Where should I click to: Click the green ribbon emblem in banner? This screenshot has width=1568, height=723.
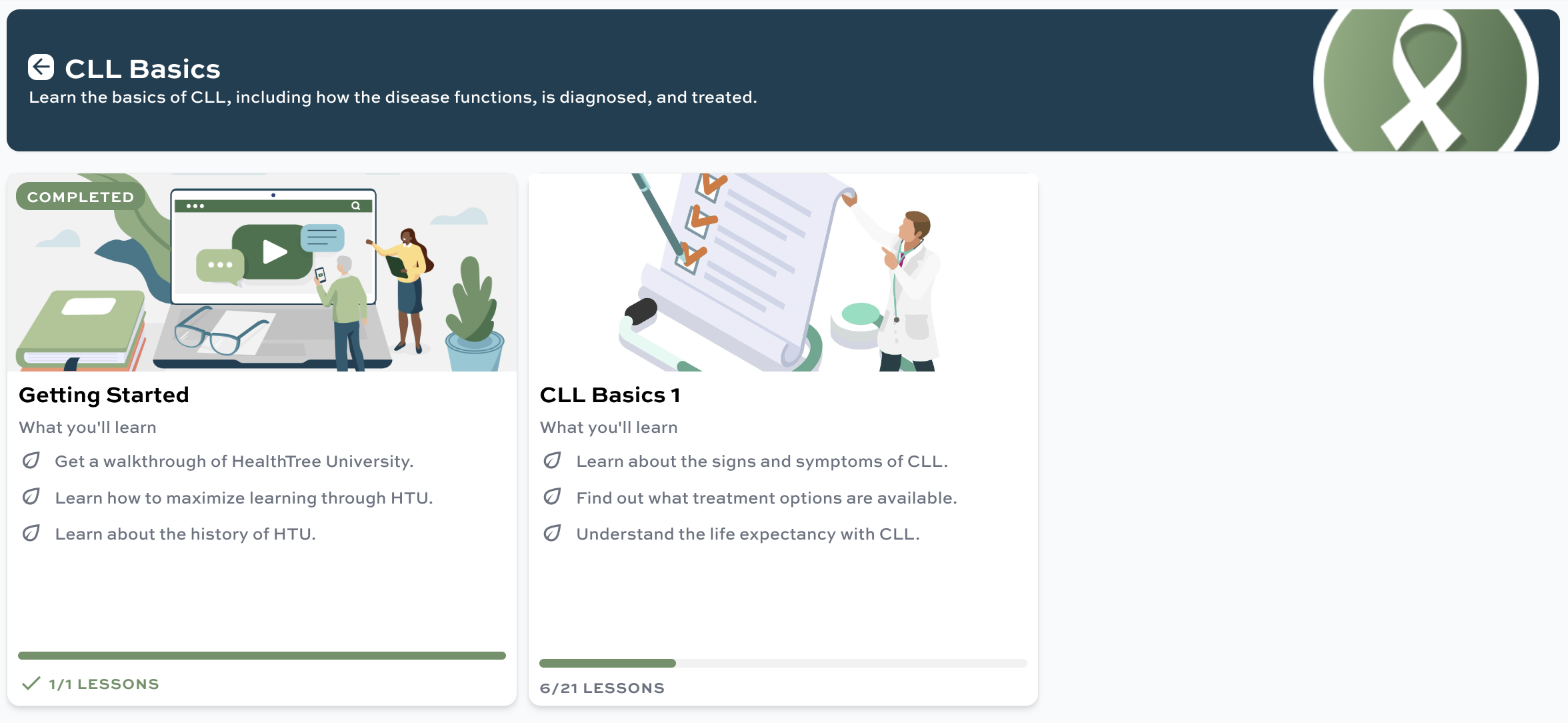coord(1425,80)
